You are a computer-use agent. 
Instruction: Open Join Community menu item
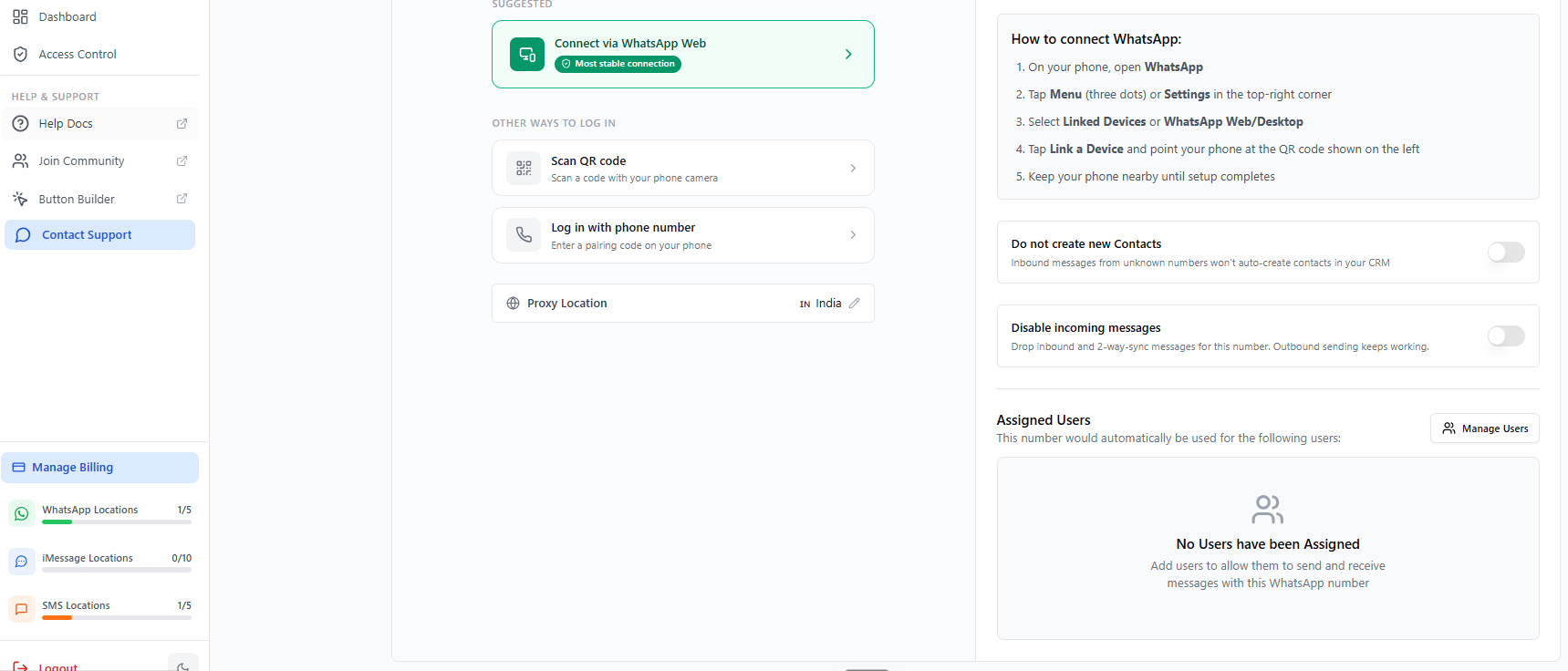pos(100,160)
